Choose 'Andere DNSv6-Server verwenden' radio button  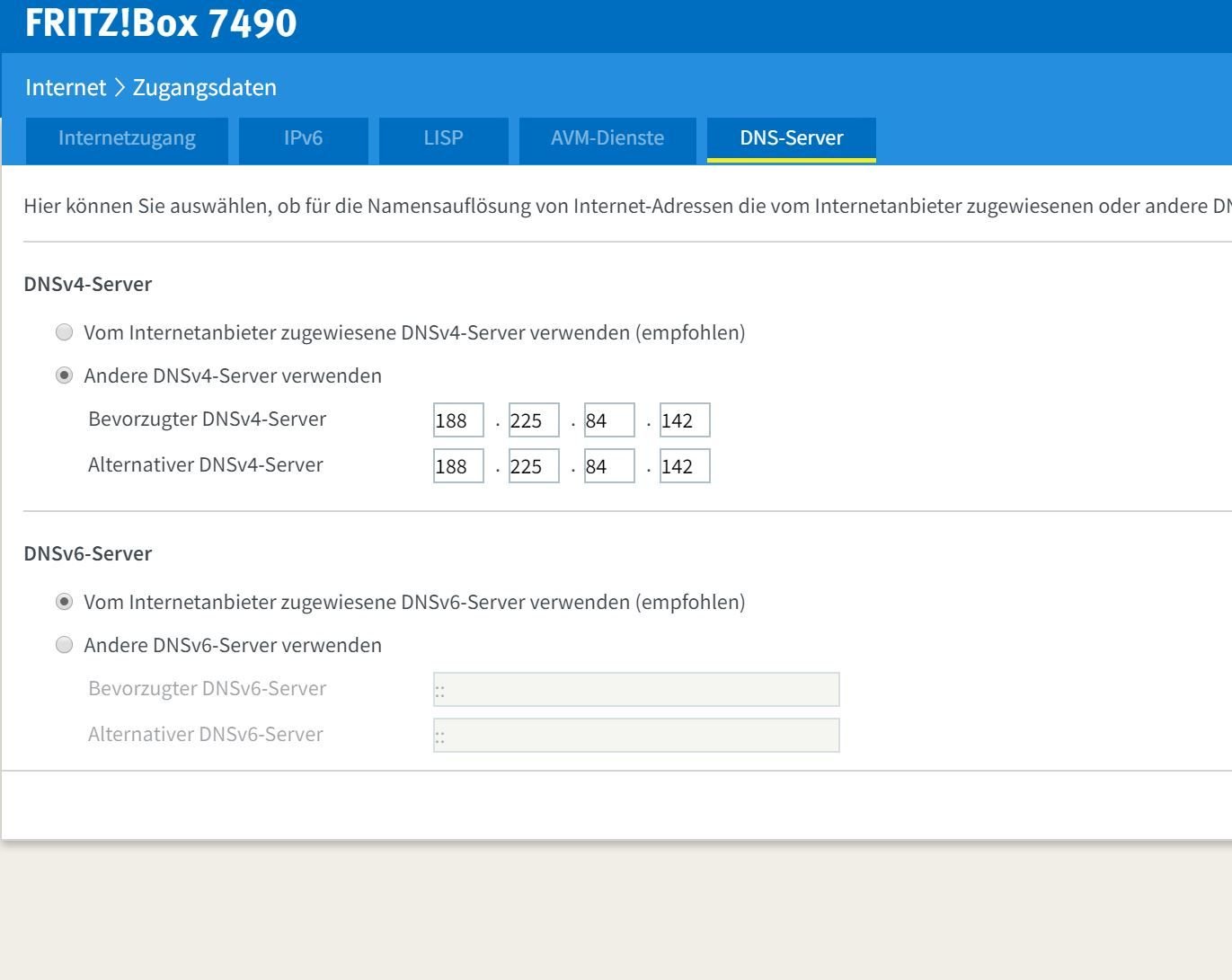coord(64,645)
